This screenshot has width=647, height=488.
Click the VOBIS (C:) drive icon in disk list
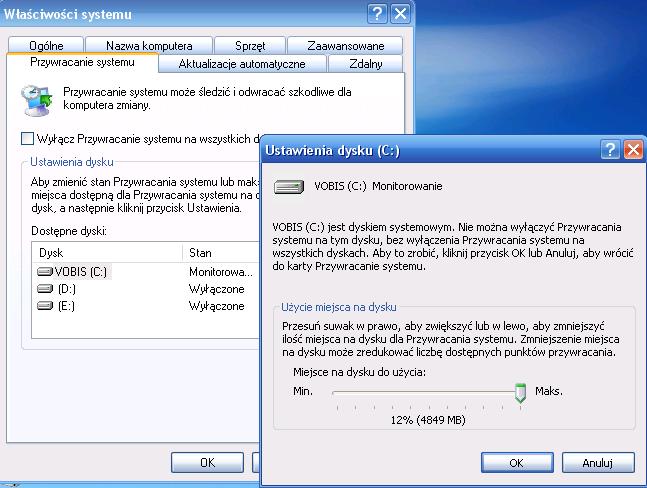[x=45, y=272]
